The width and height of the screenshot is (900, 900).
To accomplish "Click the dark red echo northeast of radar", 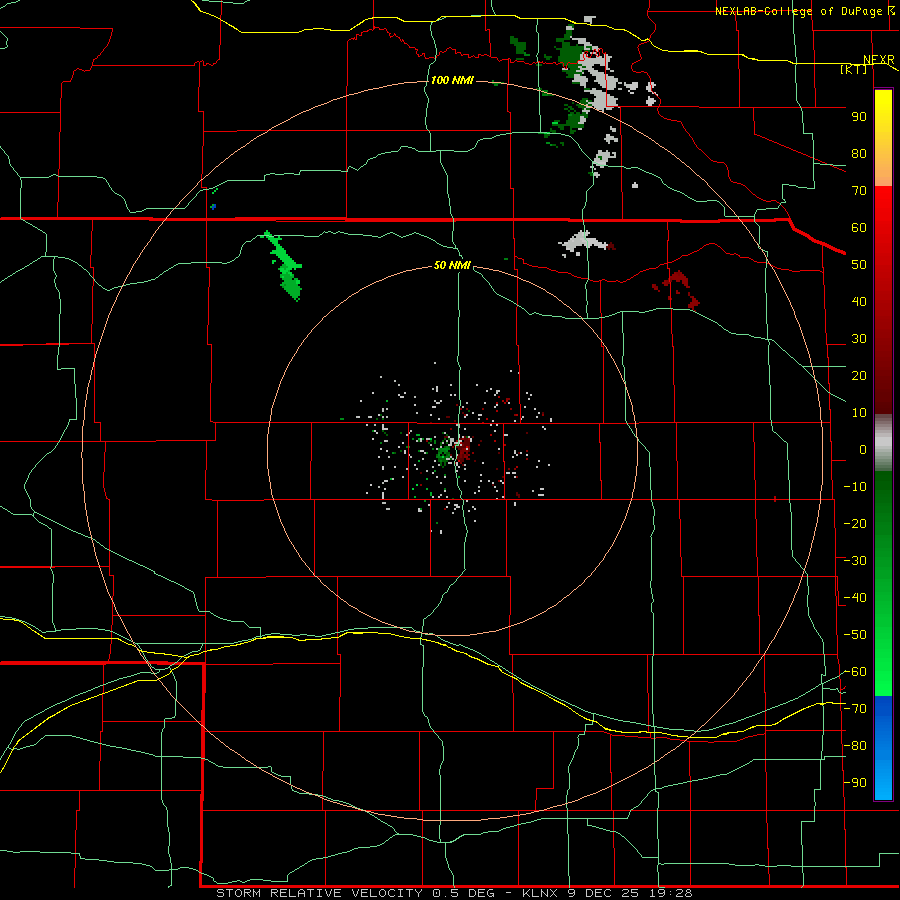I will (678, 289).
